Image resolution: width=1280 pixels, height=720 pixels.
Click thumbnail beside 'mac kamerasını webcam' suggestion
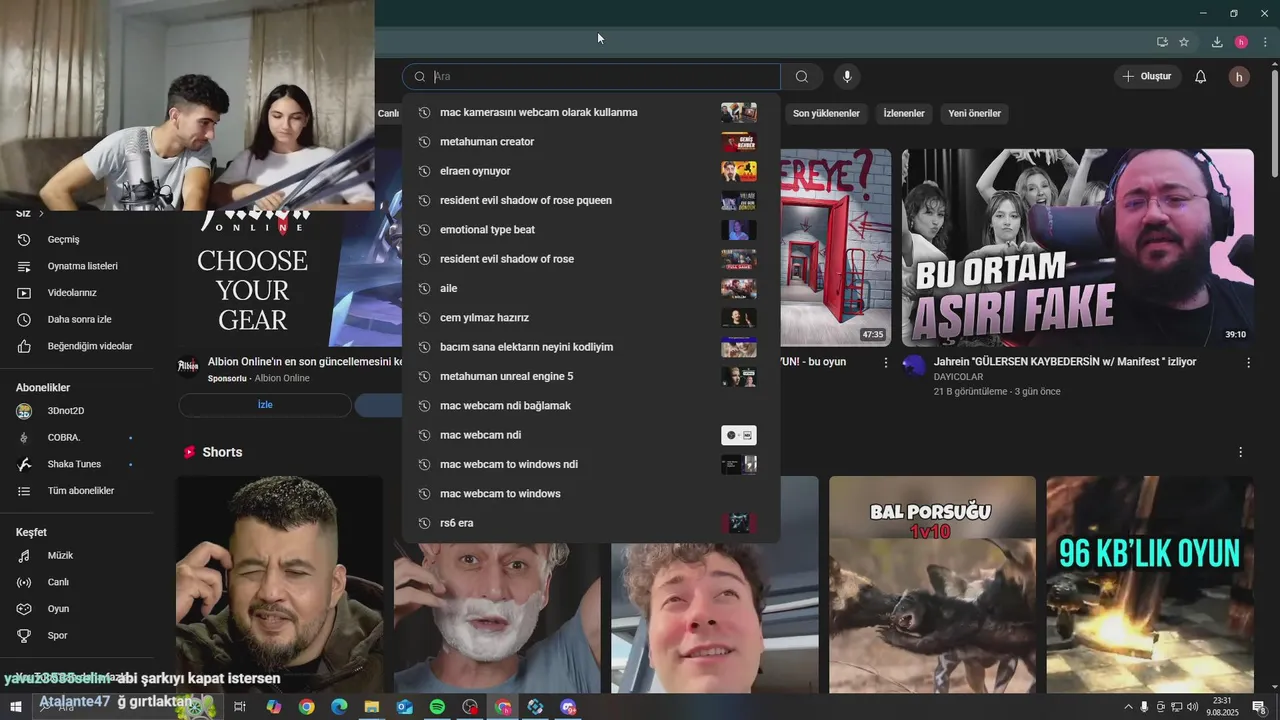[739, 112]
